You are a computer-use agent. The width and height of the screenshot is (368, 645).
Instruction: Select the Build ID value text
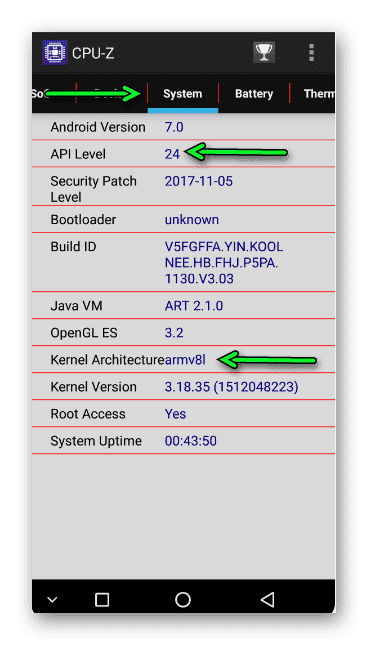[224, 262]
